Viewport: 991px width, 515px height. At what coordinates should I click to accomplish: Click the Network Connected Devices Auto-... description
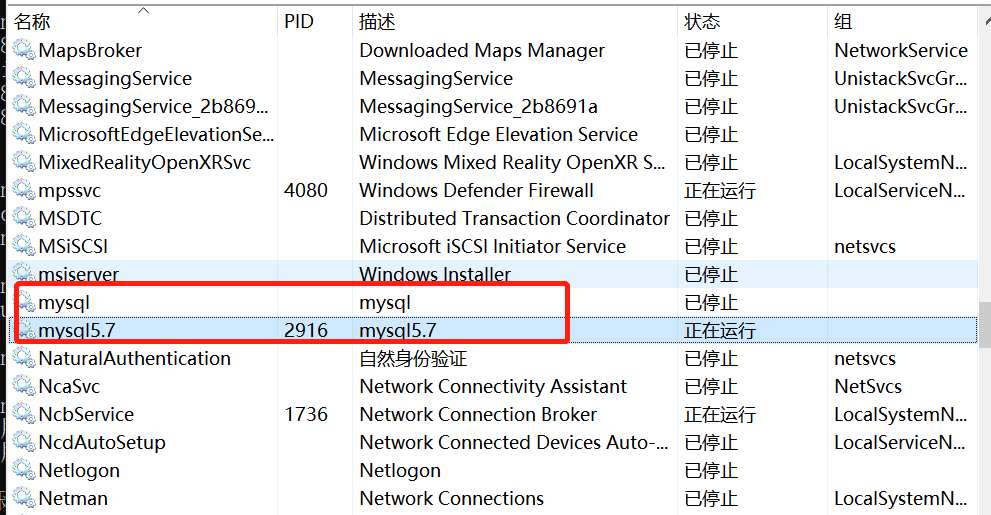pos(513,442)
